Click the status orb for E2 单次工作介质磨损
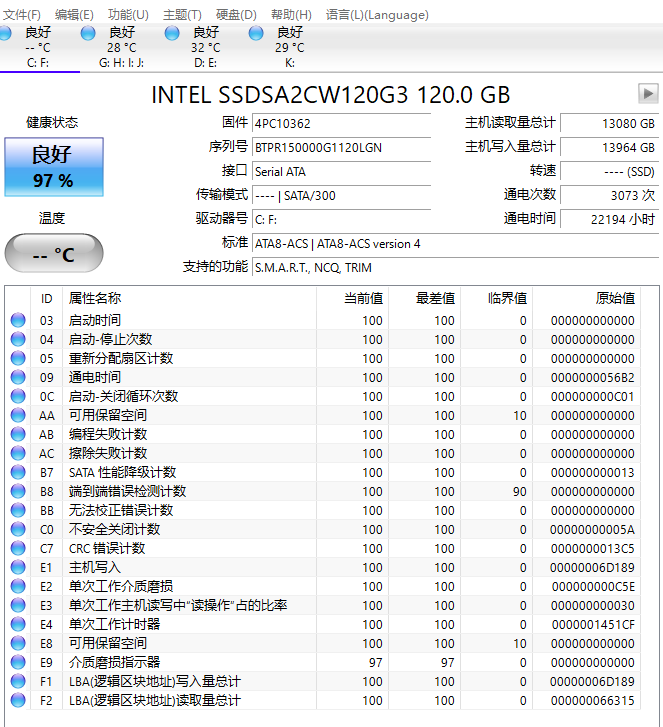Image resolution: width=663 pixels, height=727 pixels. click(18, 587)
